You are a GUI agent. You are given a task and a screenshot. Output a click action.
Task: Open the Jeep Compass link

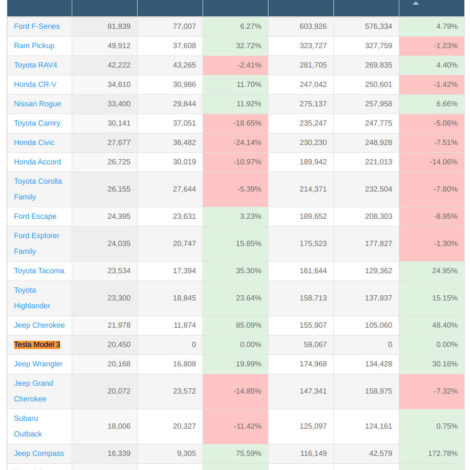tap(39, 453)
